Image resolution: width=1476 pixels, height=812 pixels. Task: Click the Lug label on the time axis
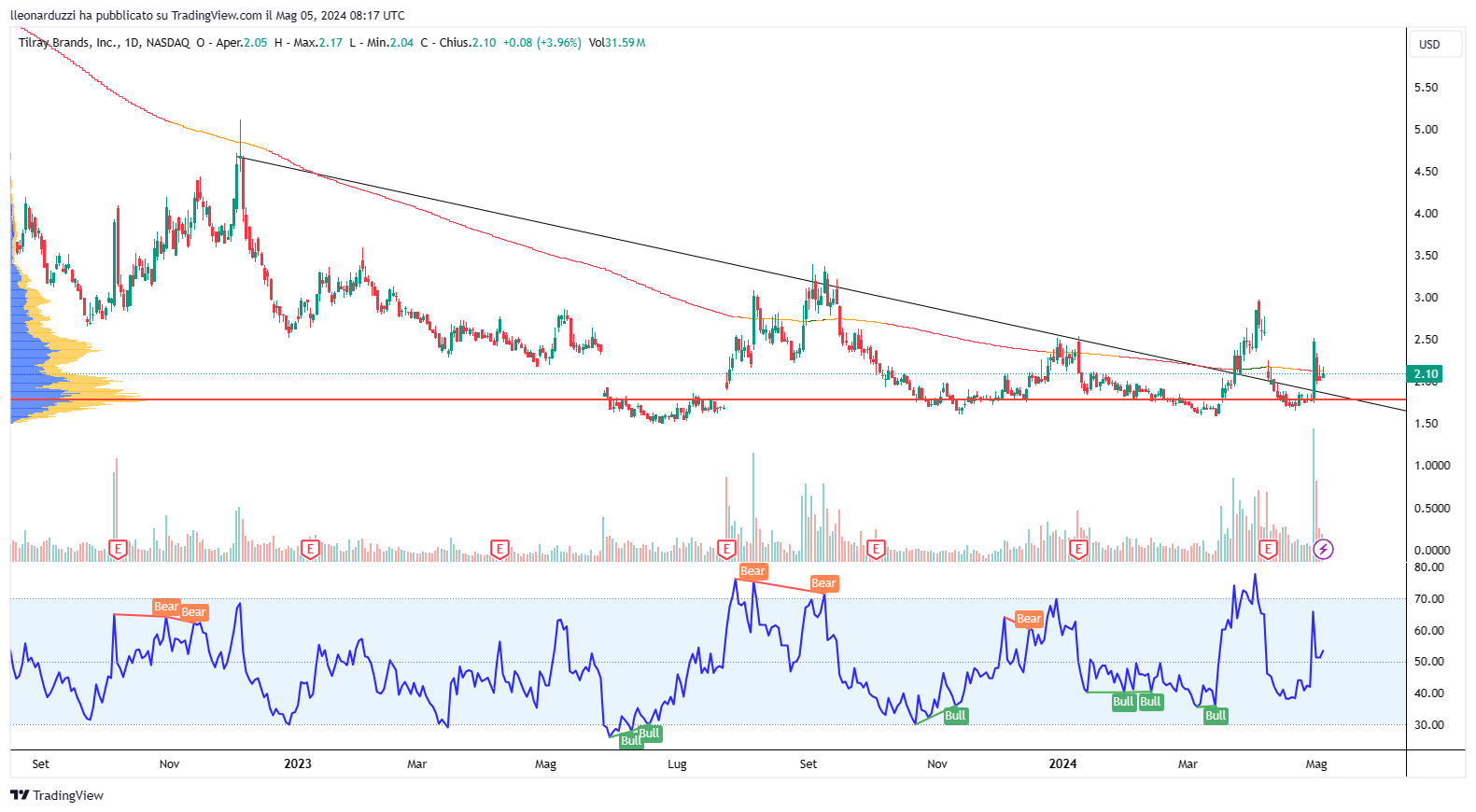click(677, 764)
